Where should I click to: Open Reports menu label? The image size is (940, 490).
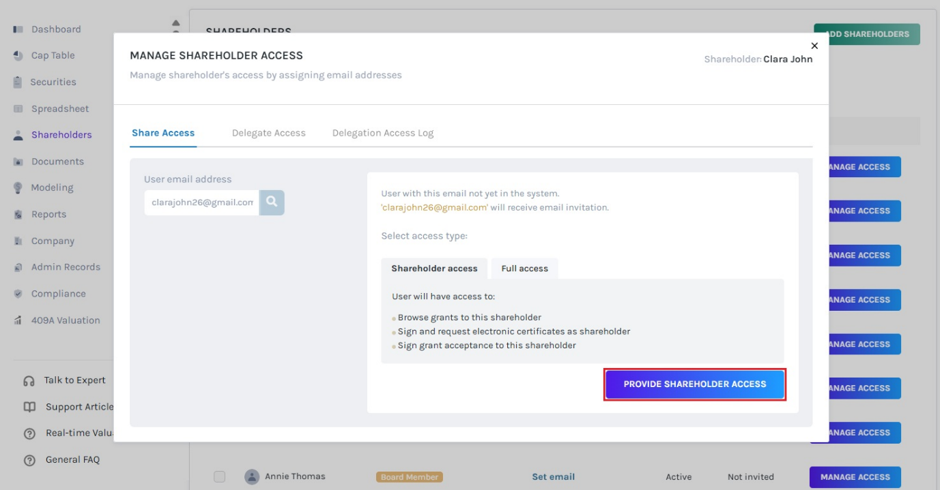point(49,214)
